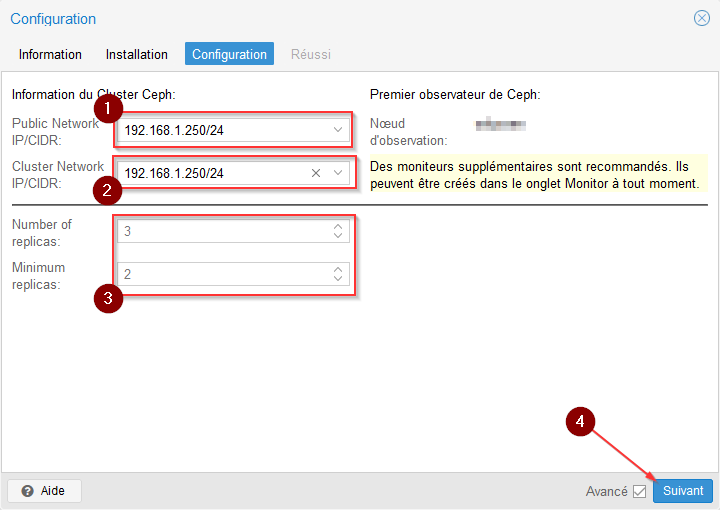Switch to the Installation tab
The height and width of the screenshot is (510, 720).
tap(137, 54)
